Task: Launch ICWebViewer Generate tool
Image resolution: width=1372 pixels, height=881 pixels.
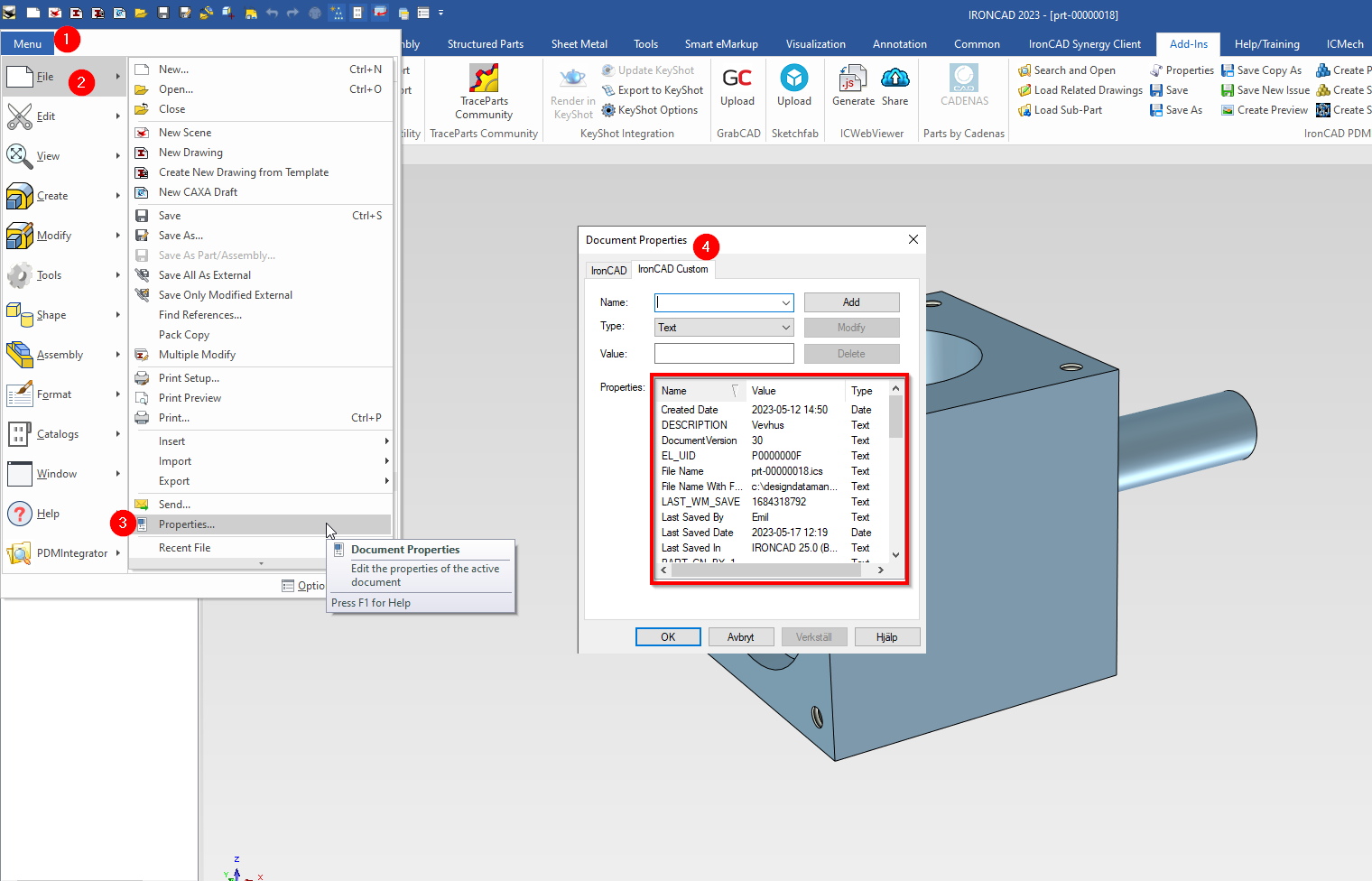Action: 853,87
